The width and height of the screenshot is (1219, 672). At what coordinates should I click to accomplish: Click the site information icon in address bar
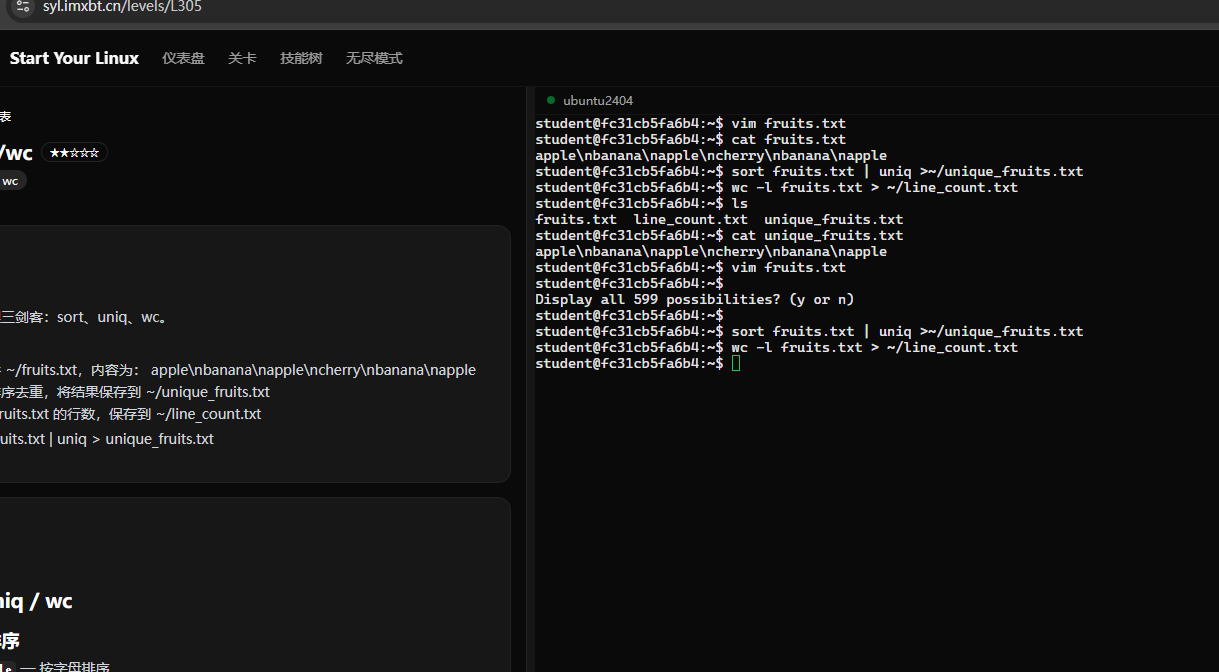point(24,6)
